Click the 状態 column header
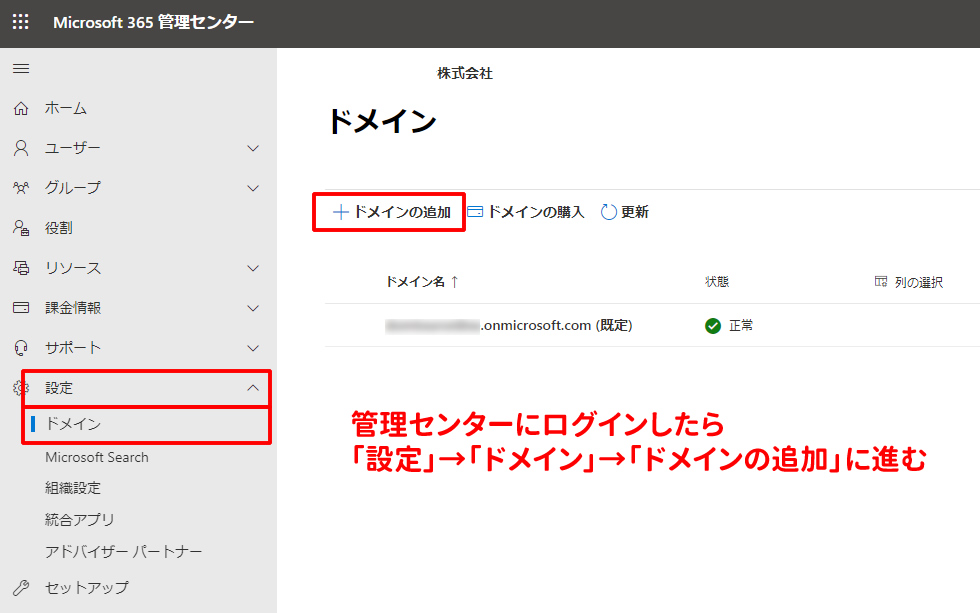This screenshot has height=613, width=980. pyautogui.click(x=717, y=282)
